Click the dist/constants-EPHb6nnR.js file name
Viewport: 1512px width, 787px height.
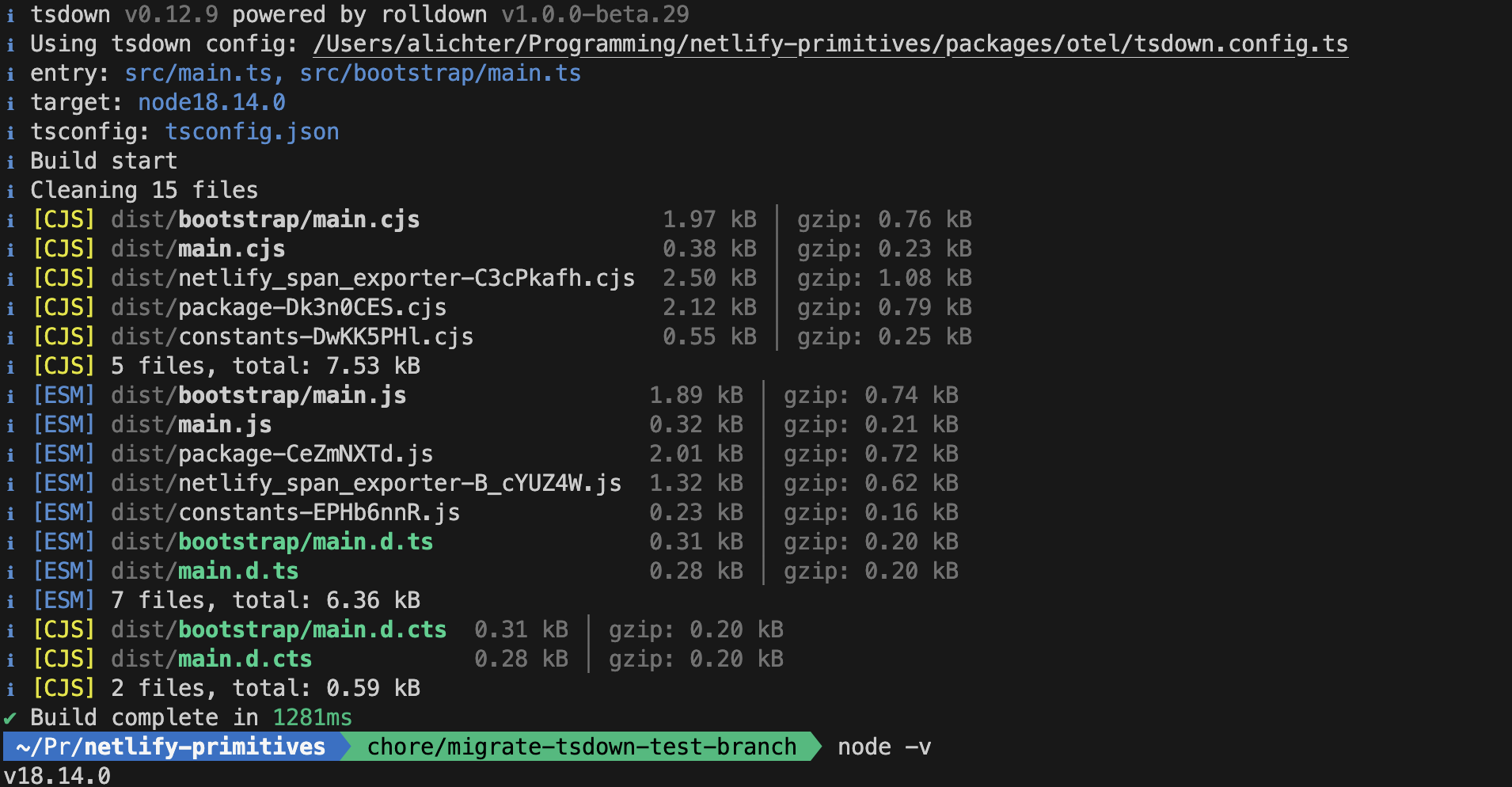[x=285, y=512]
